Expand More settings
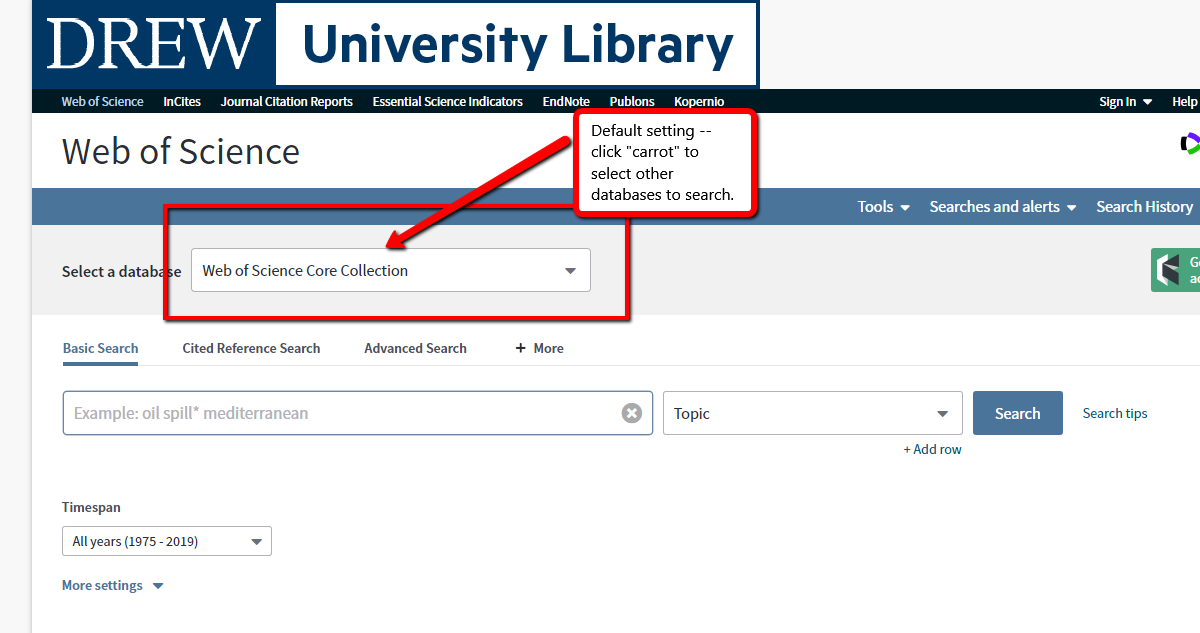This screenshot has width=1200, height=633. (x=112, y=586)
